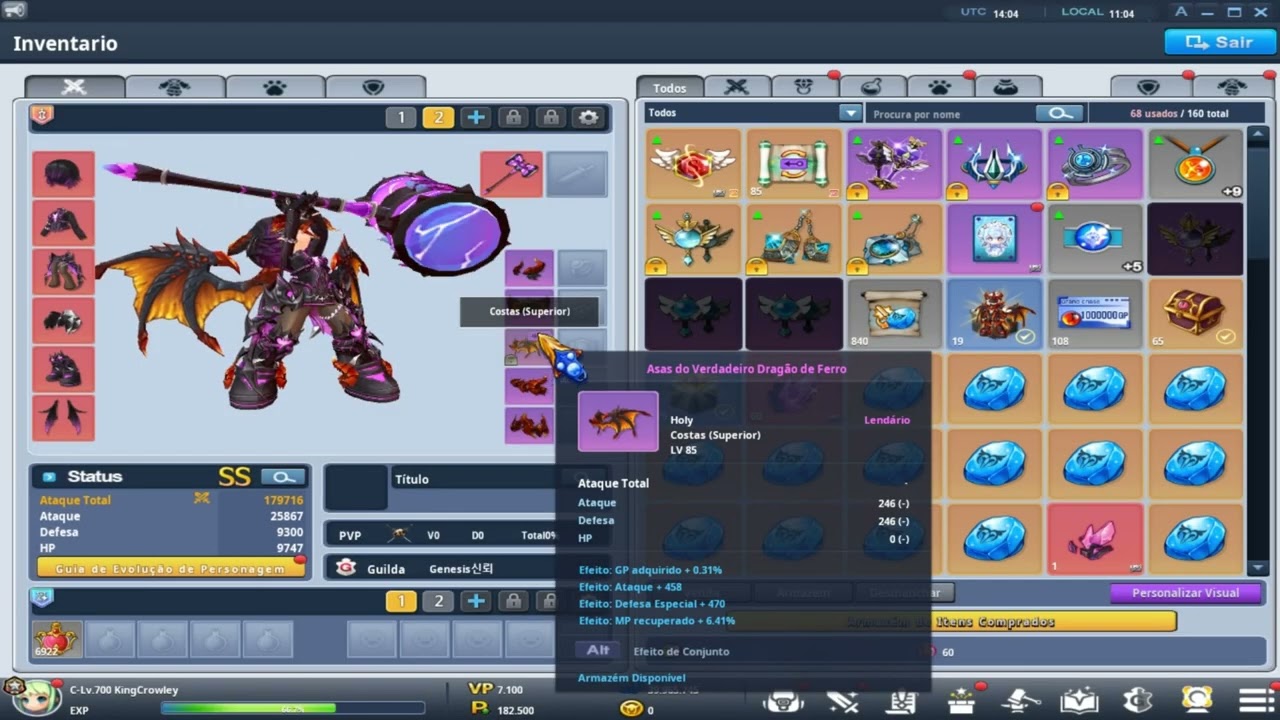The width and height of the screenshot is (1280, 720).
Task: Select the heart potion slot showing 6922
Action: (x=57, y=639)
